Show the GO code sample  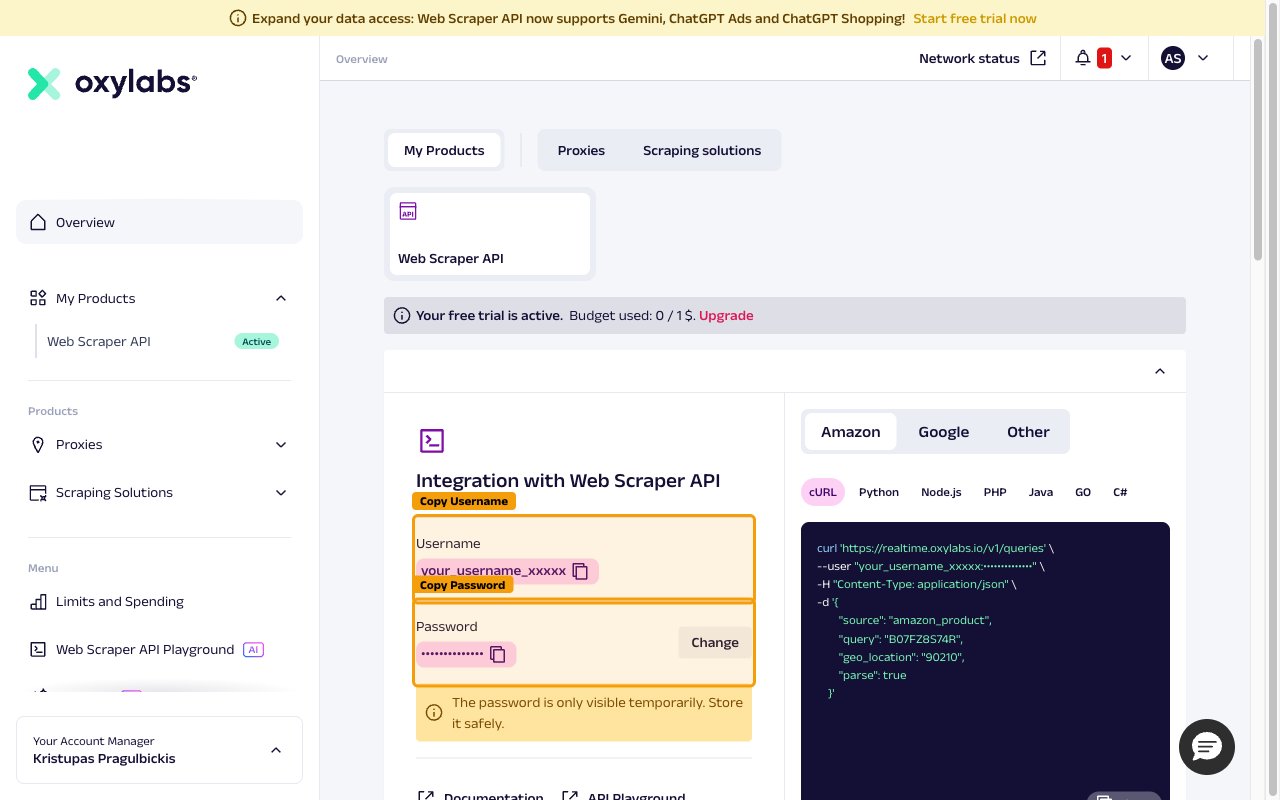coord(1083,492)
